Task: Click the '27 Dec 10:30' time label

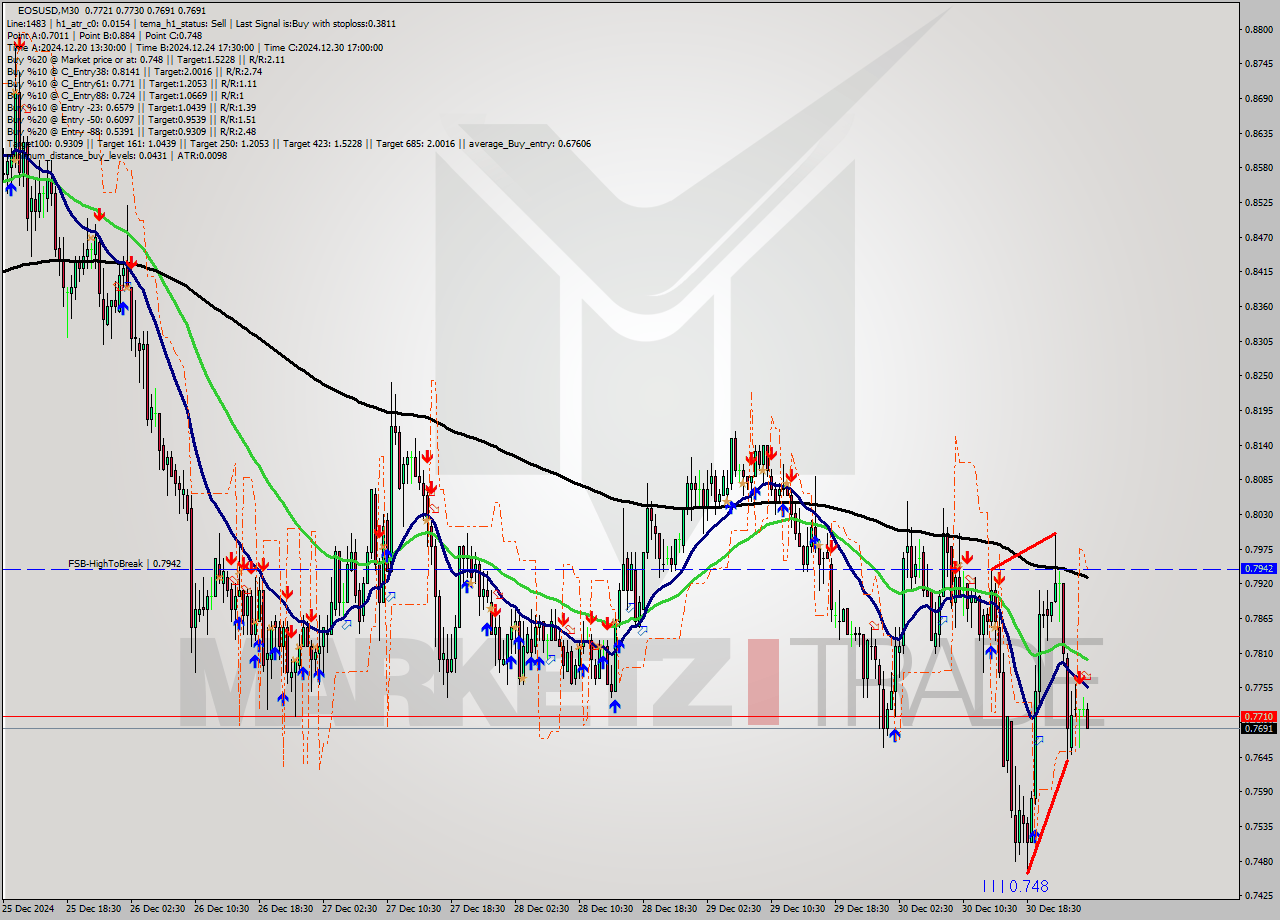Action: [x=414, y=909]
